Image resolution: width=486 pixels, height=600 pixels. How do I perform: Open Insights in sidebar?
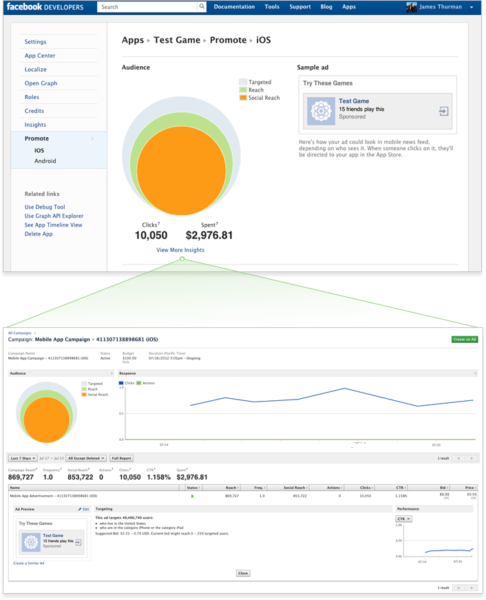click(35, 124)
